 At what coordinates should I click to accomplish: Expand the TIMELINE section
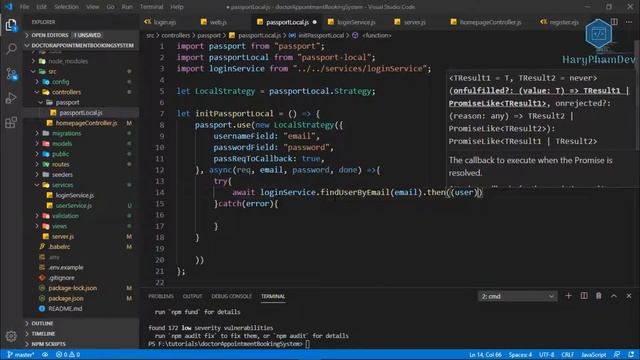(x=81, y=333)
